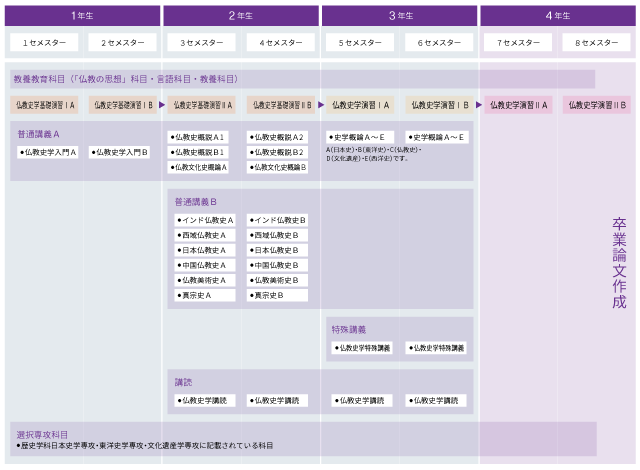640x470 pixels.
Task: Click the 4年生 year header
Action: (558, 16)
